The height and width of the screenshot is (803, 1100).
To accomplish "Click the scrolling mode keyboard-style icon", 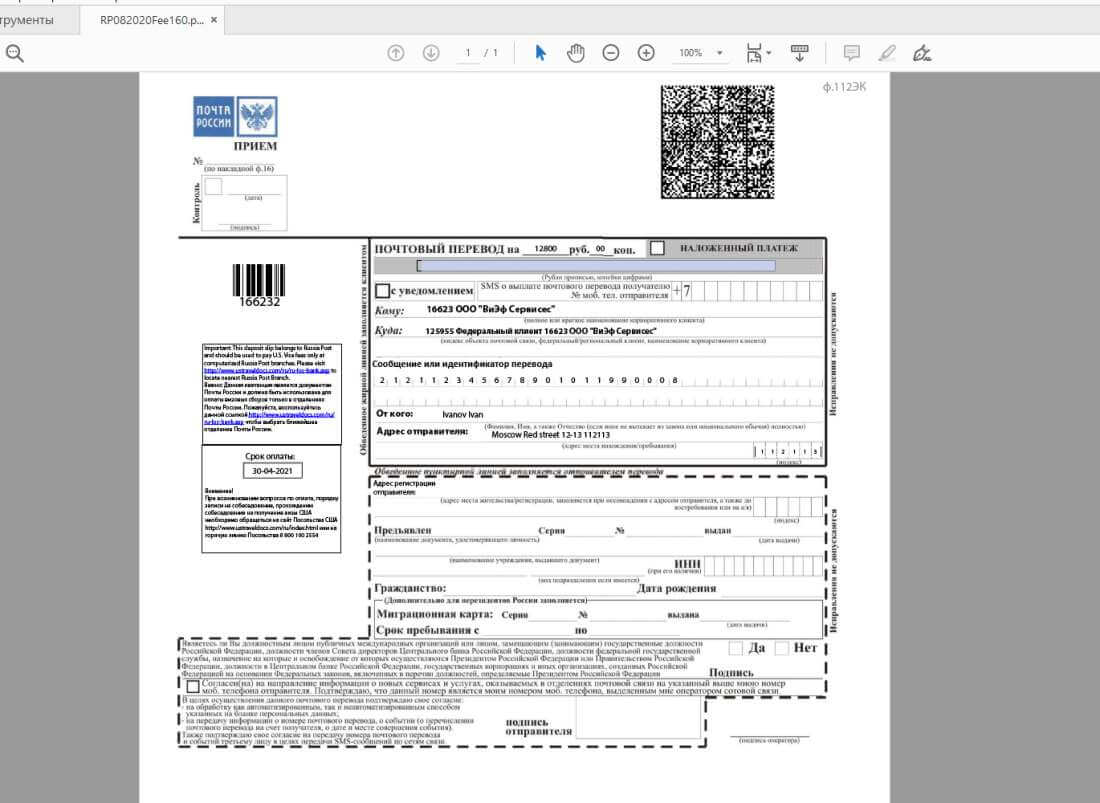I will (x=799, y=53).
